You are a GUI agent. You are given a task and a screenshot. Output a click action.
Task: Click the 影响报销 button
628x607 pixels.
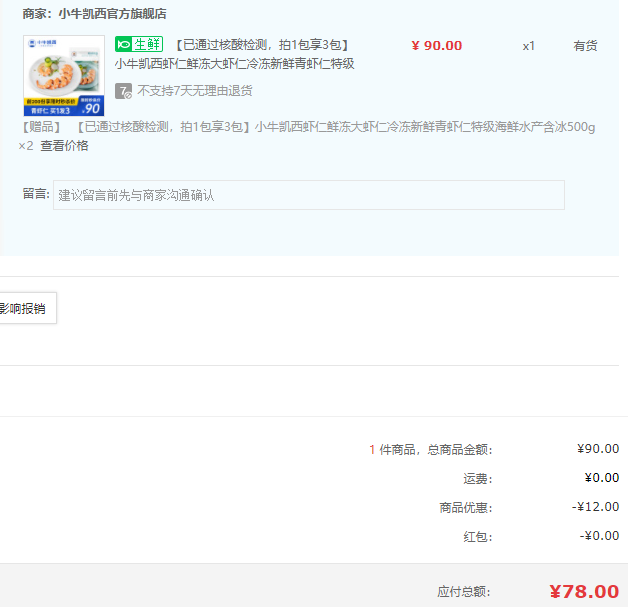point(27,308)
